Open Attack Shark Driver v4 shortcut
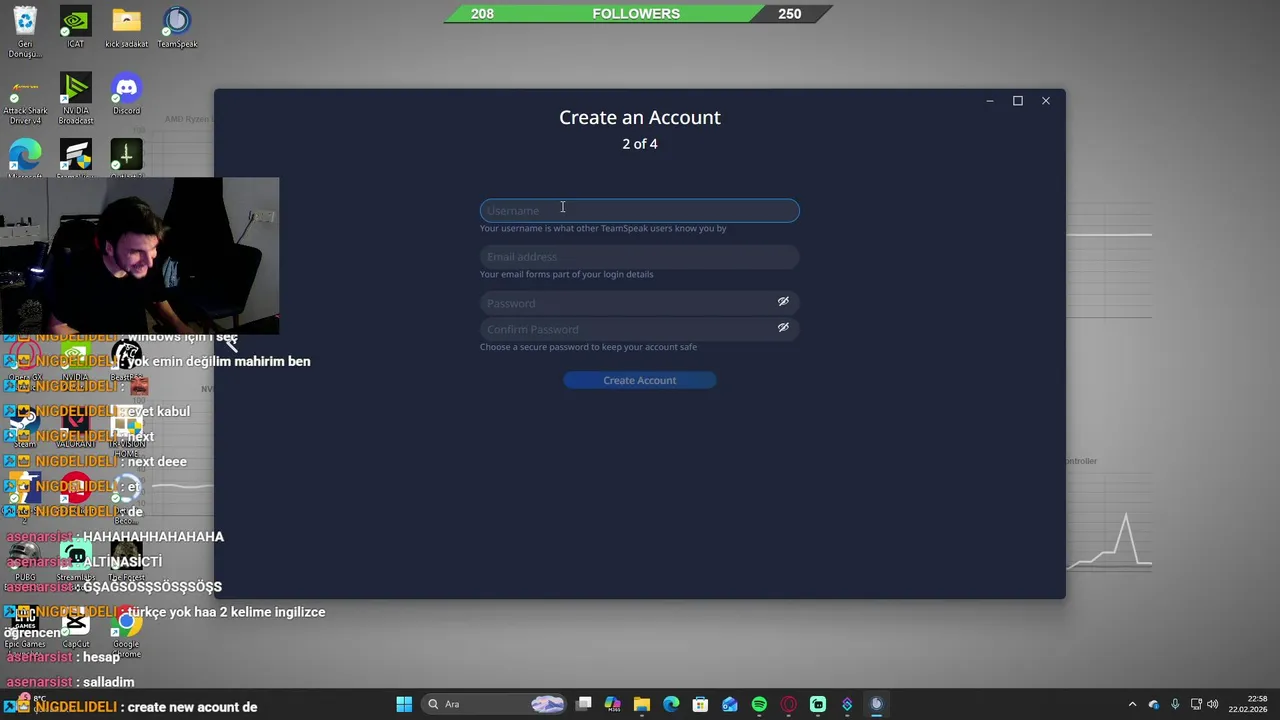Screen dimensions: 1280x720 pyautogui.click(x=25, y=99)
